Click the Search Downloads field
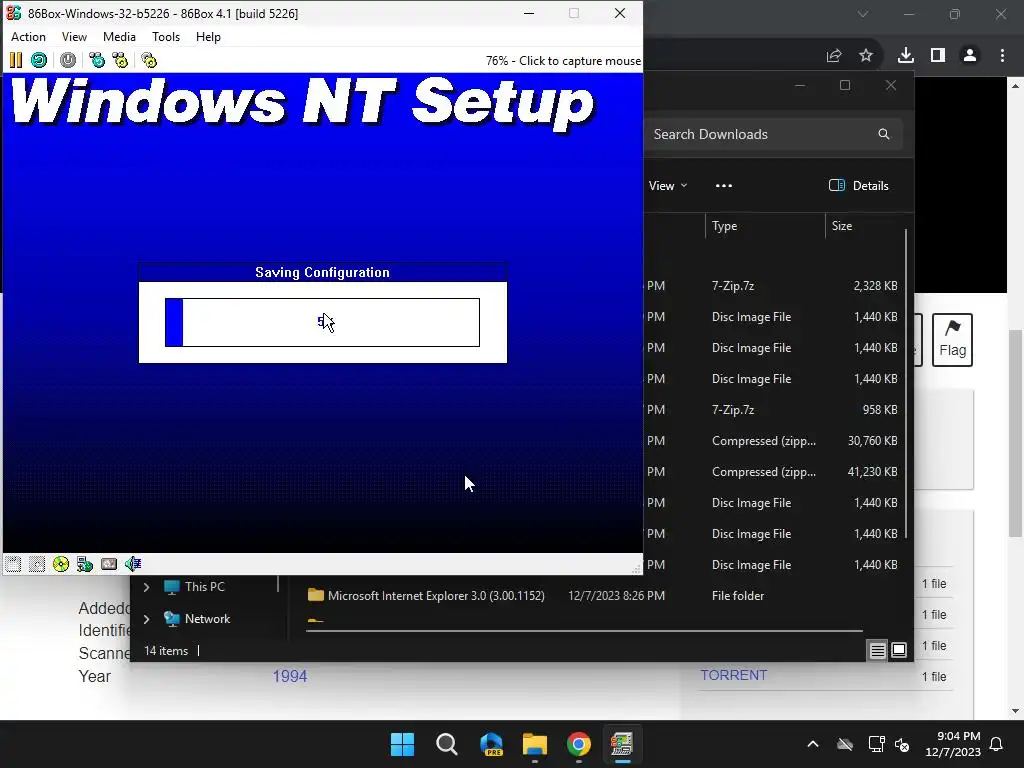Screen dimensions: 1024x768 coord(774,135)
